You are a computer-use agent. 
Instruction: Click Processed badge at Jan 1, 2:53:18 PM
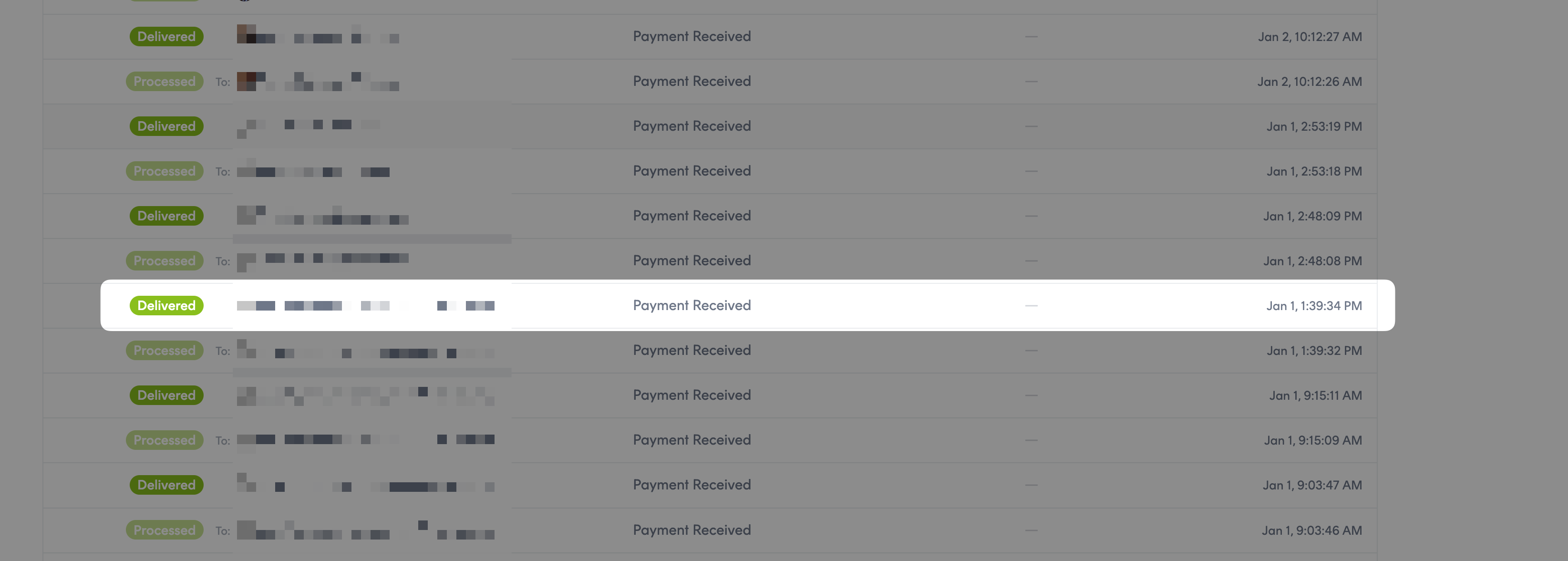click(165, 171)
